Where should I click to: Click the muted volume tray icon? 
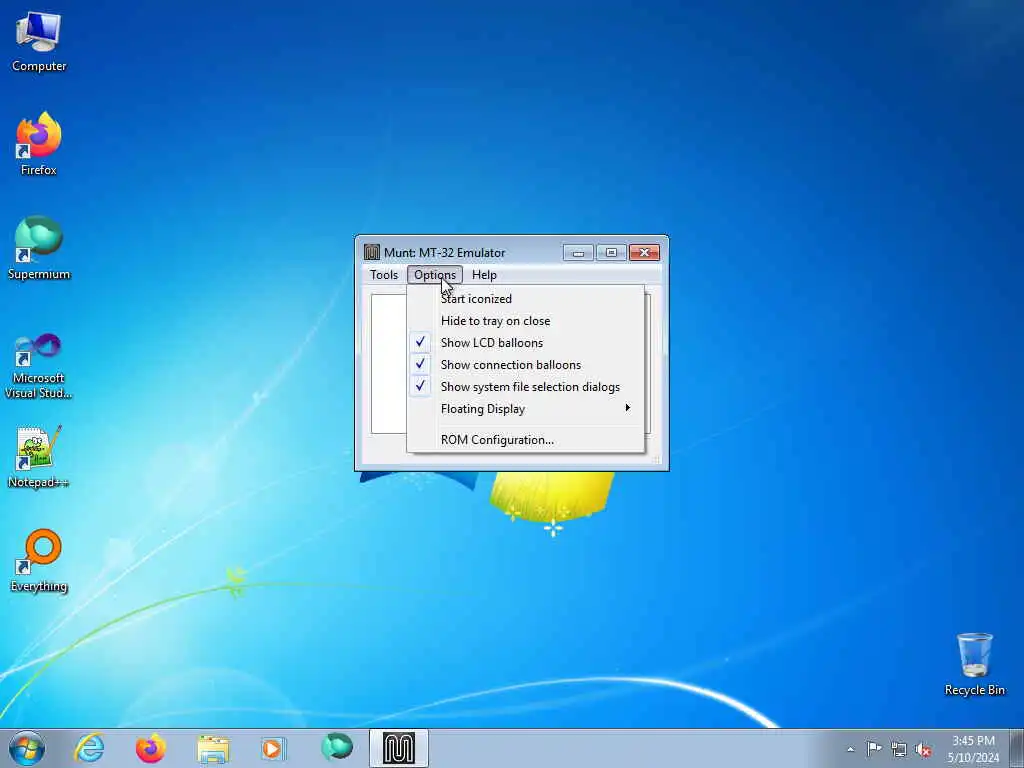[x=923, y=749]
